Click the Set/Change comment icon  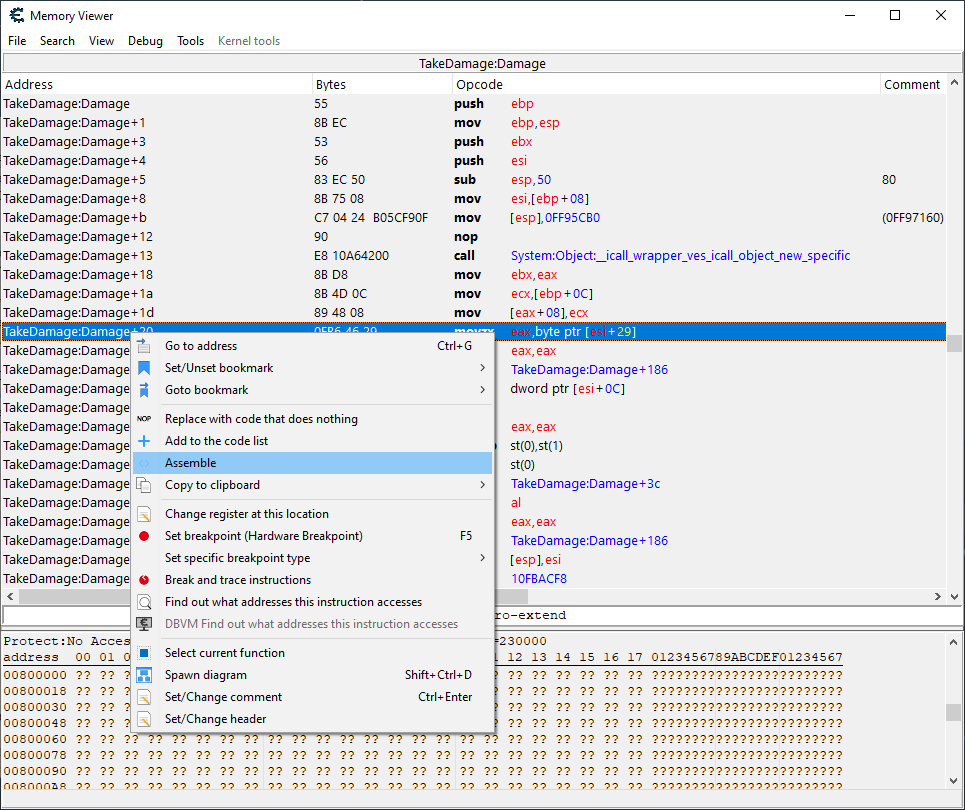(144, 697)
